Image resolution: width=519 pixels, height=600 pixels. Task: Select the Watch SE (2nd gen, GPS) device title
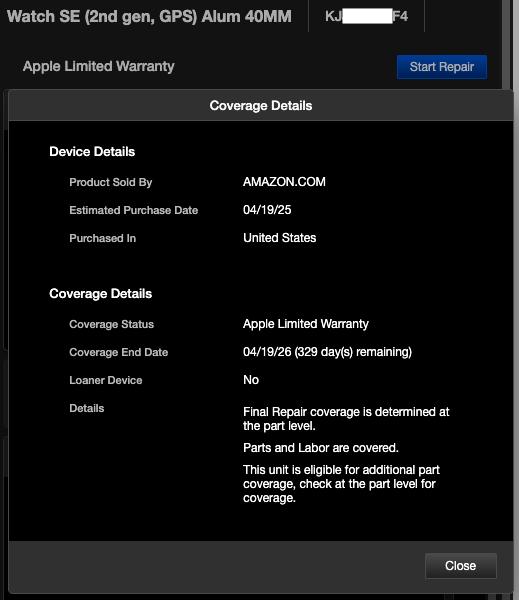pos(149,16)
